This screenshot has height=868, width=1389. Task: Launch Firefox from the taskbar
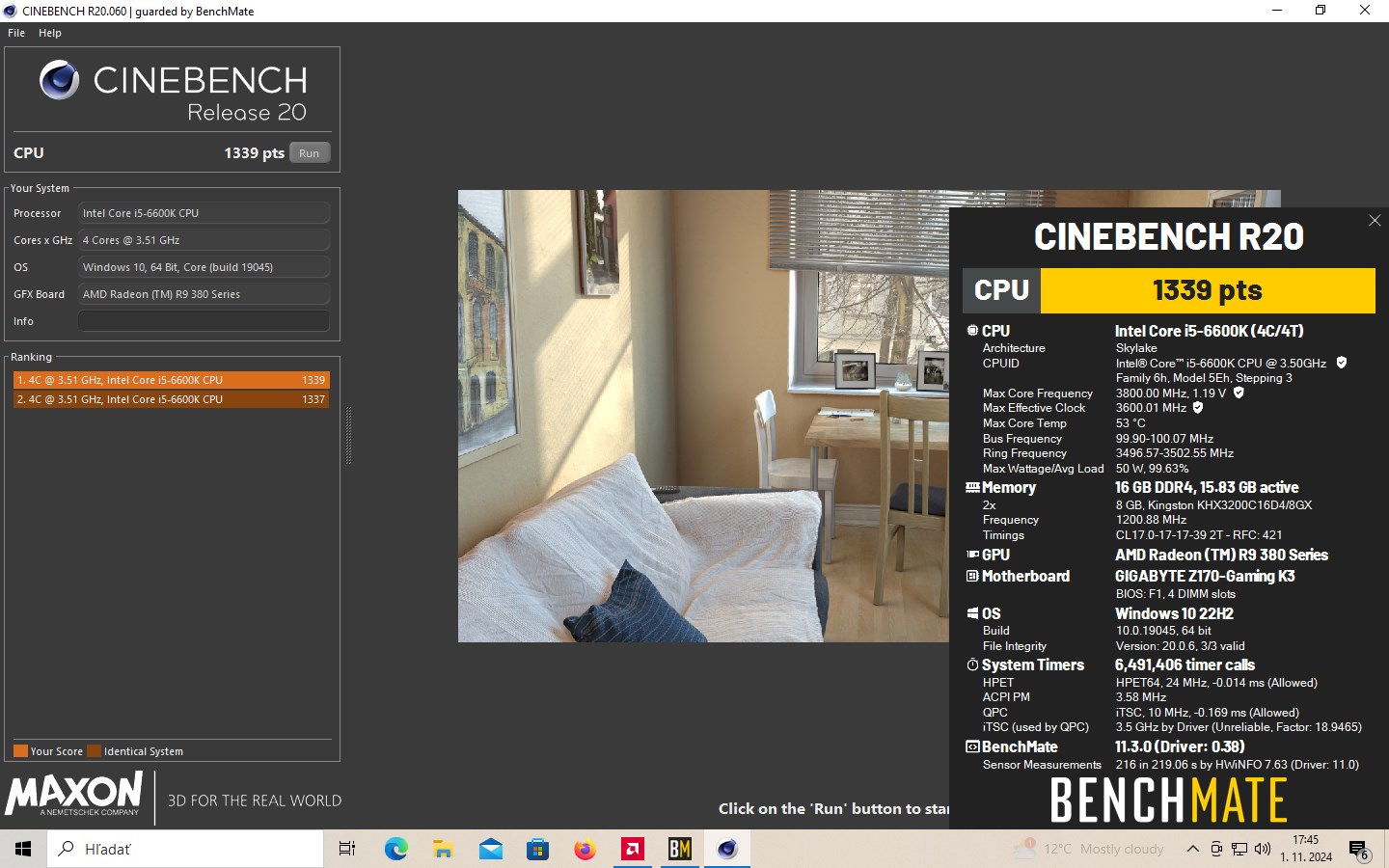point(585,849)
